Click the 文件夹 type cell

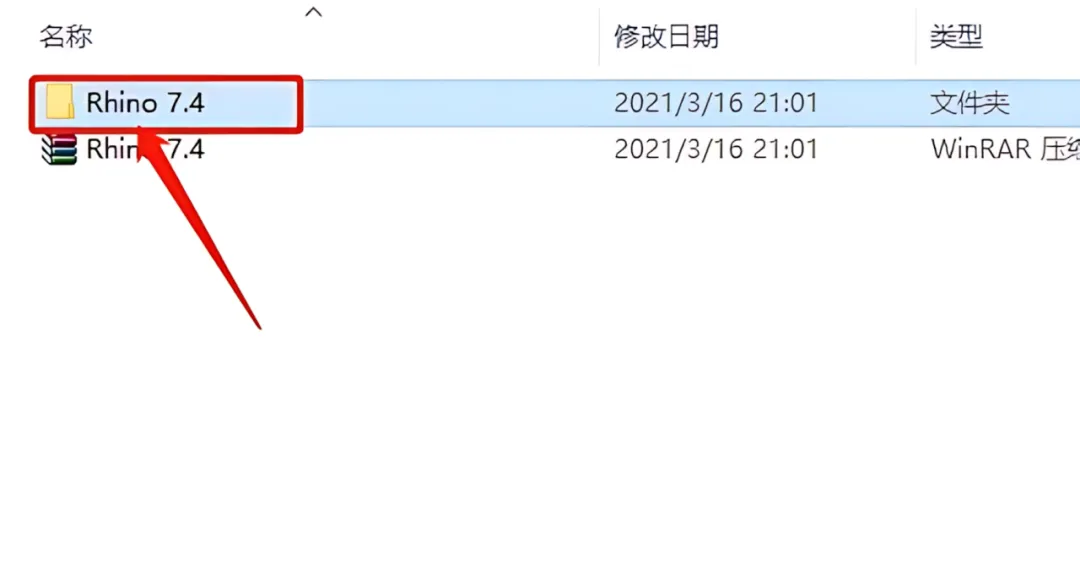click(x=970, y=104)
